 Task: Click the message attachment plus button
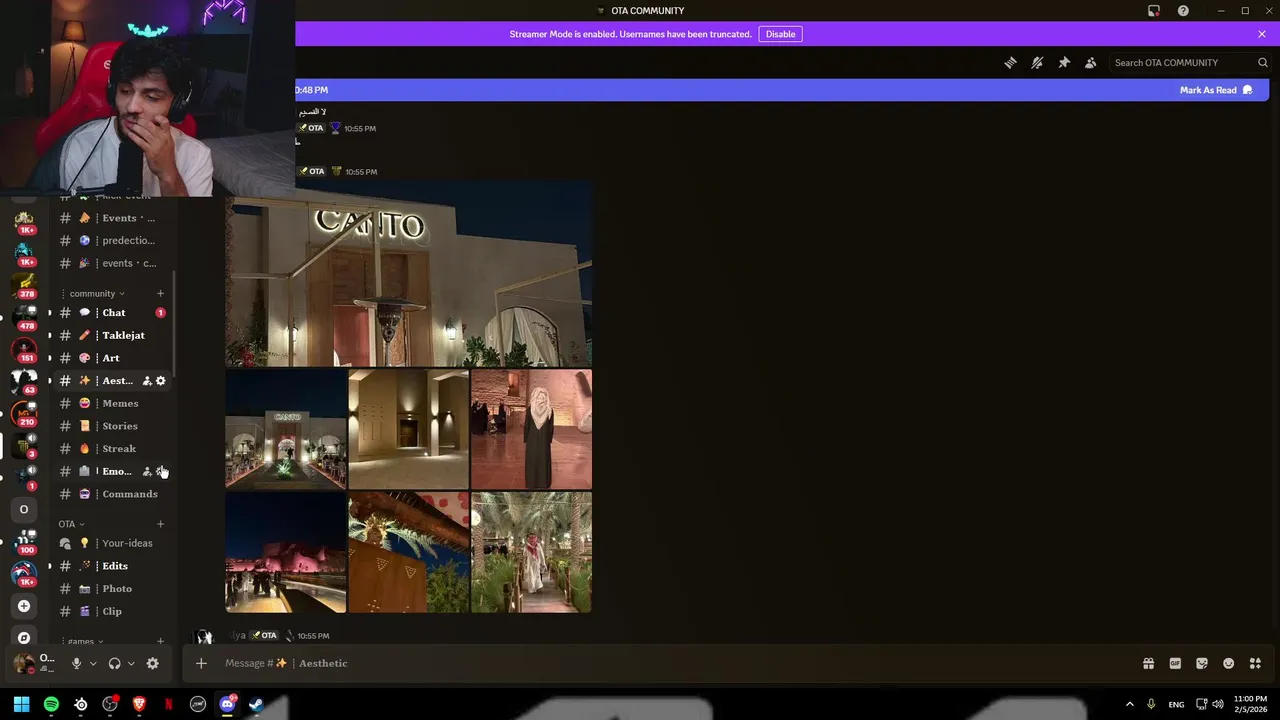(x=201, y=663)
